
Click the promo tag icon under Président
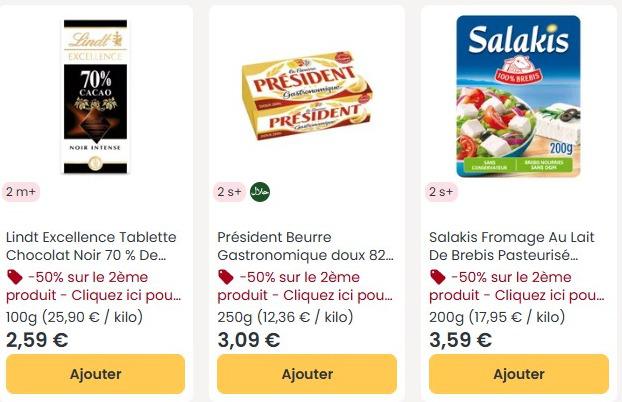[226, 277]
